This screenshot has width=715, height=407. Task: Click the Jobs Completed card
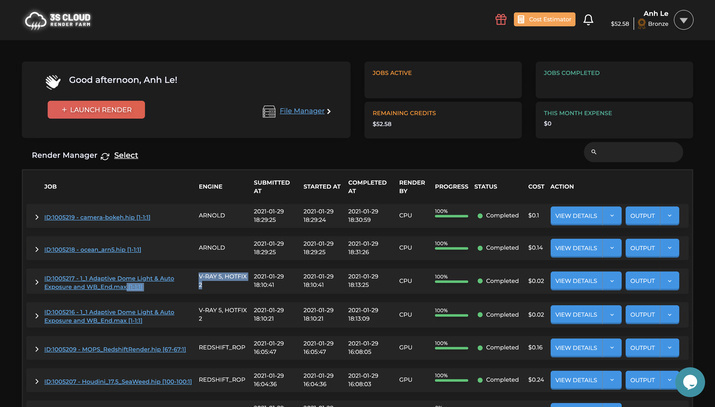pyautogui.click(x=614, y=80)
